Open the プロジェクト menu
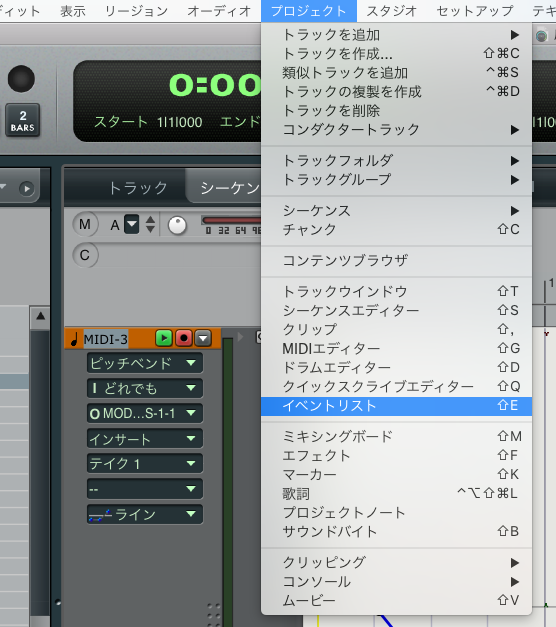Viewport: 556px width, 627px height. (x=309, y=11)
